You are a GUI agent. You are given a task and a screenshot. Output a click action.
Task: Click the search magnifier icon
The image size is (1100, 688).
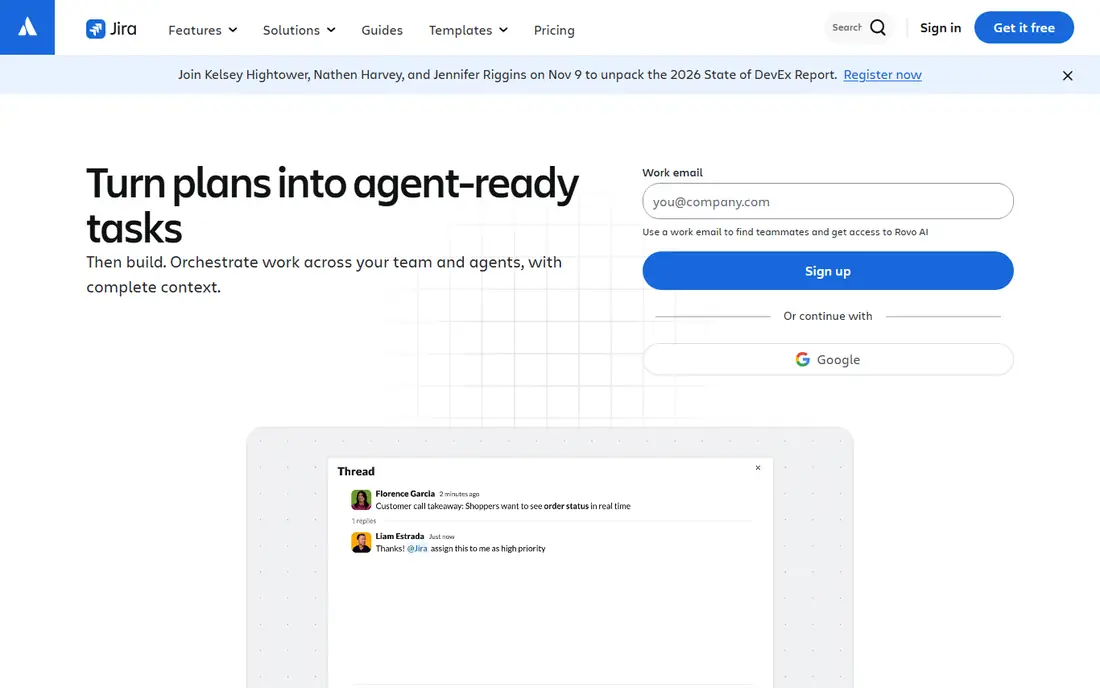click(x=878, y=27)
